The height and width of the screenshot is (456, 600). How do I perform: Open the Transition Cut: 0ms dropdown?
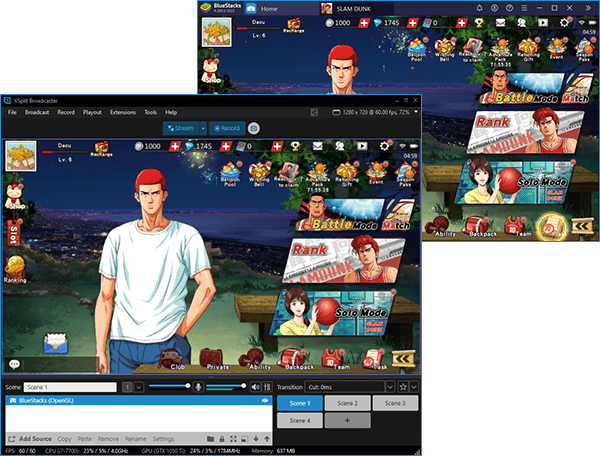pos(349,387)
